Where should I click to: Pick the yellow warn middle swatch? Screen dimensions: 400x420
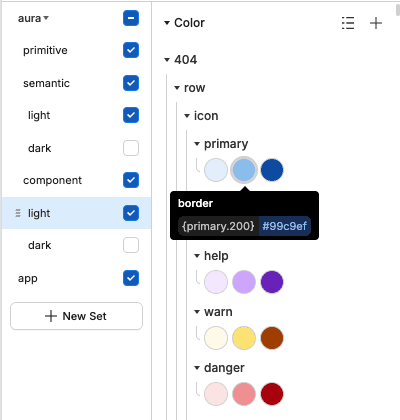[x=244, y=338]
